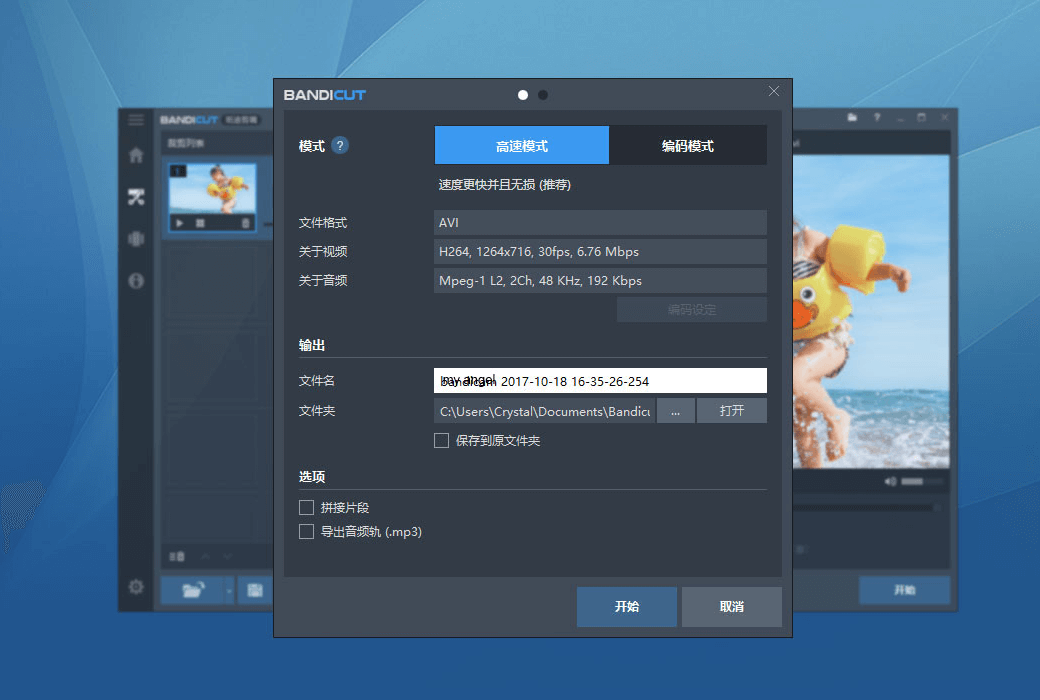Browse folder with the ... button
Screen dimensions: 1040x700
tap(675, 411)
